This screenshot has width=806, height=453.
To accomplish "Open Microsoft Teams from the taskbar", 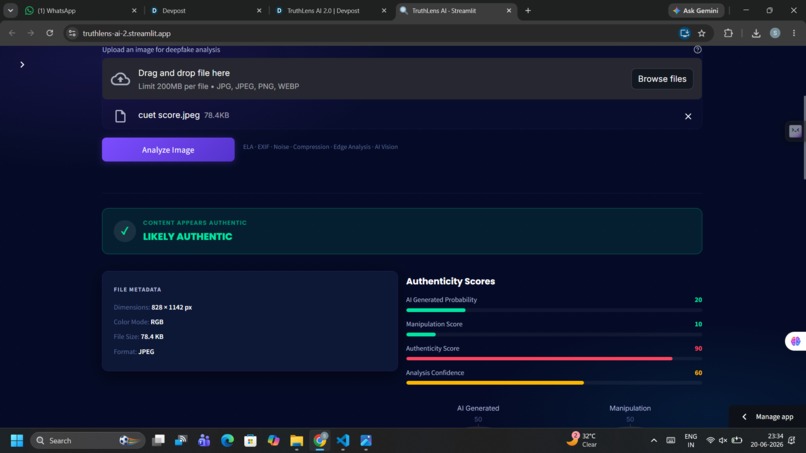I will click(204, 441).
